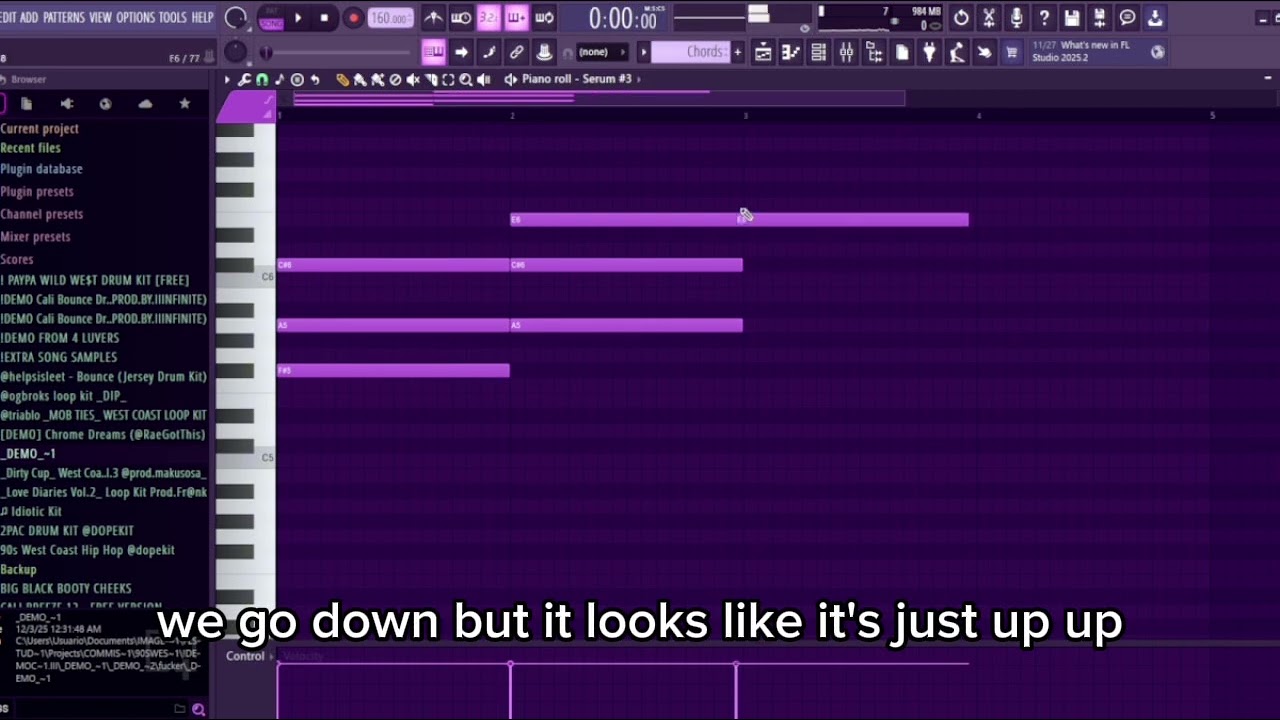1280x720 pixels.
Task: Click the note-to-piano-keyboard stamp icon
Action: (x=544, y=52)
